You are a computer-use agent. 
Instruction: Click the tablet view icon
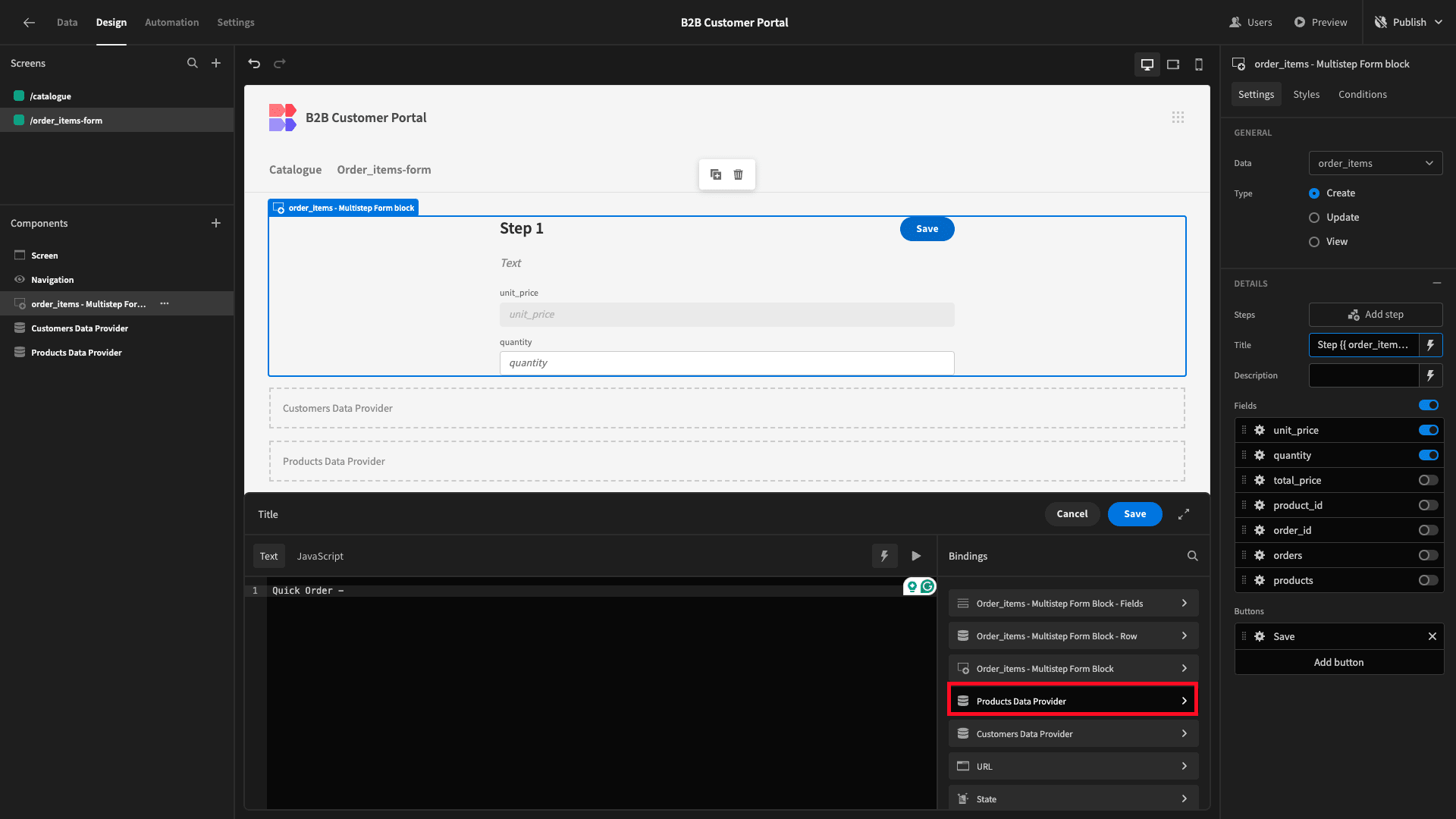1173,63
